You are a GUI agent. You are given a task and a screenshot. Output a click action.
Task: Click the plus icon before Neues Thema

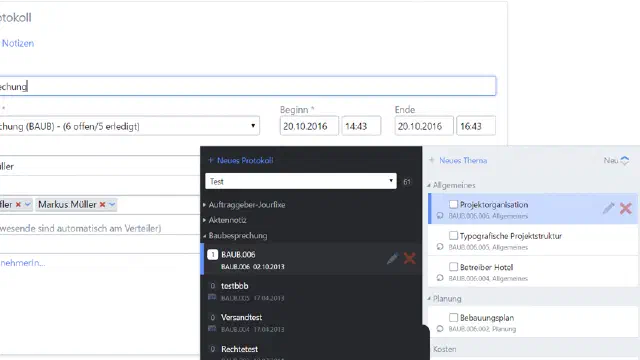pyautogui.click(x=432, y=160)
